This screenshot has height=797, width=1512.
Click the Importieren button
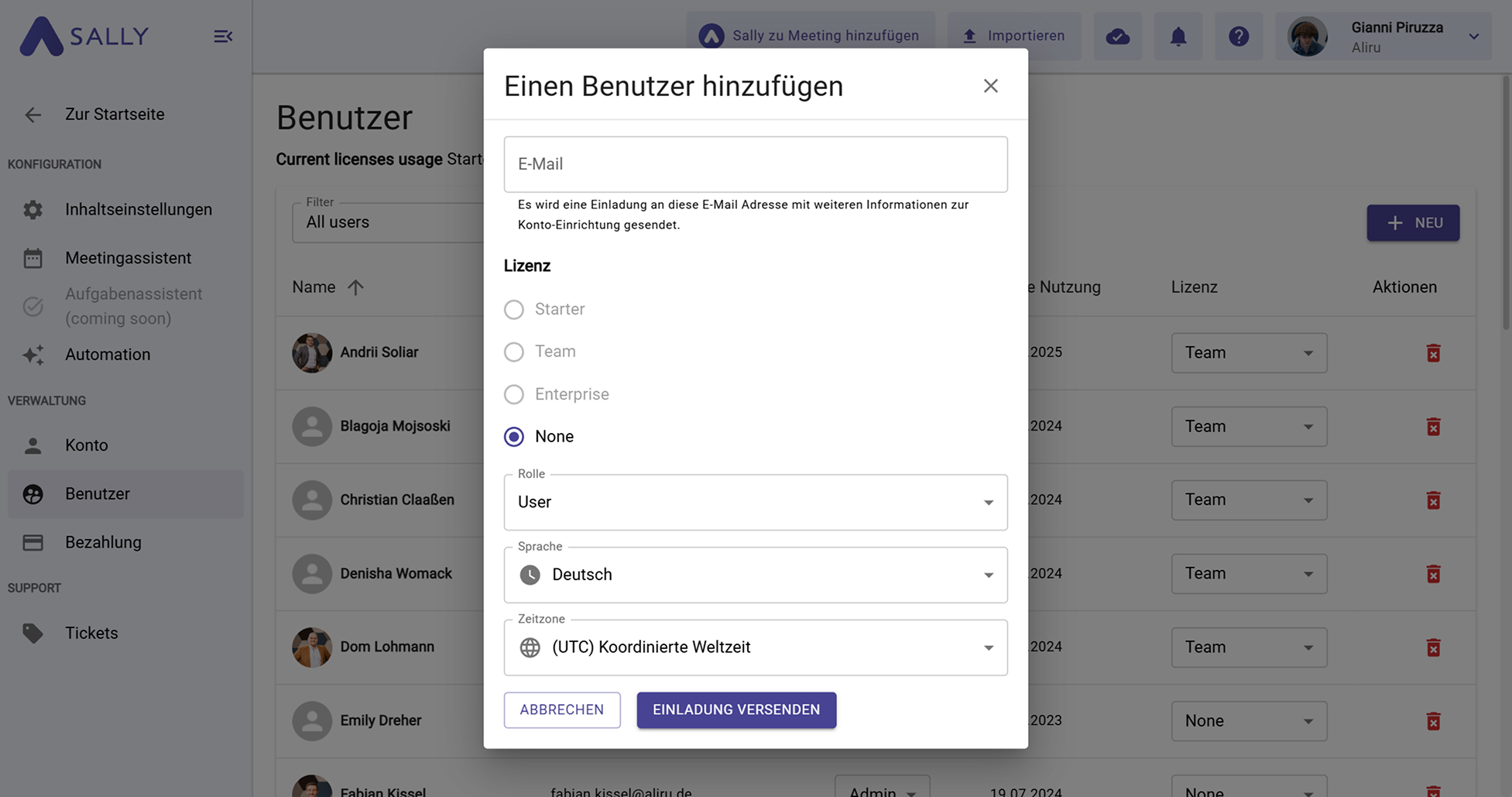click(1014, 36)
